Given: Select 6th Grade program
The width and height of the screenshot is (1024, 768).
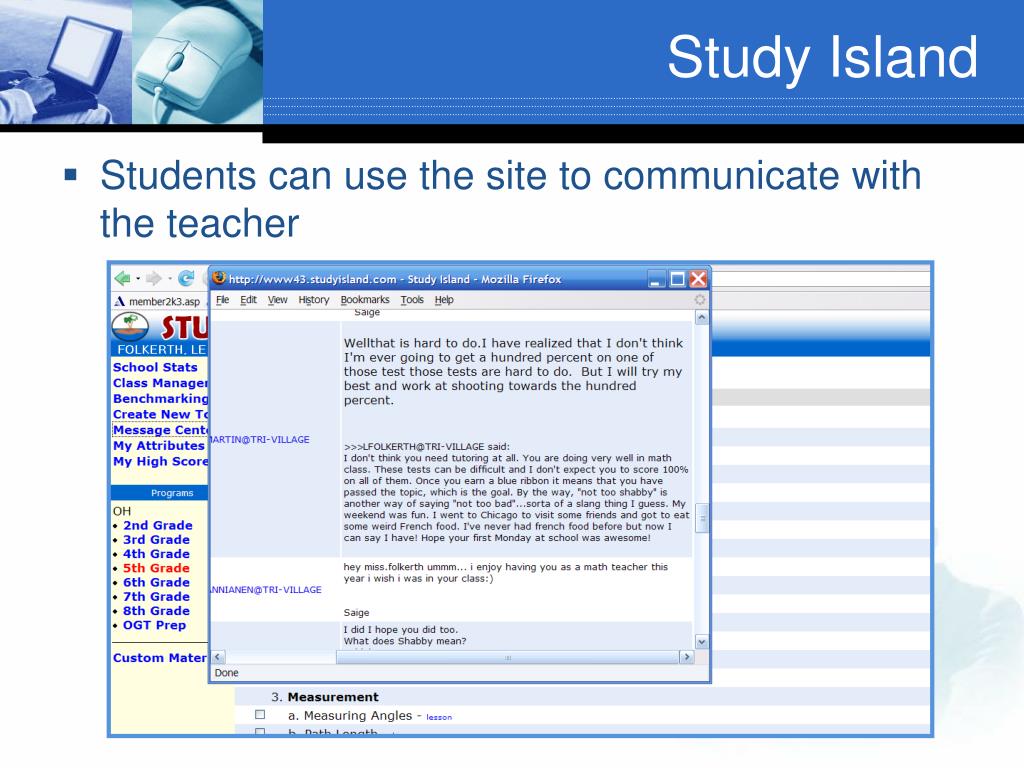Looking at the screenshot, I should tap(157, 583).
